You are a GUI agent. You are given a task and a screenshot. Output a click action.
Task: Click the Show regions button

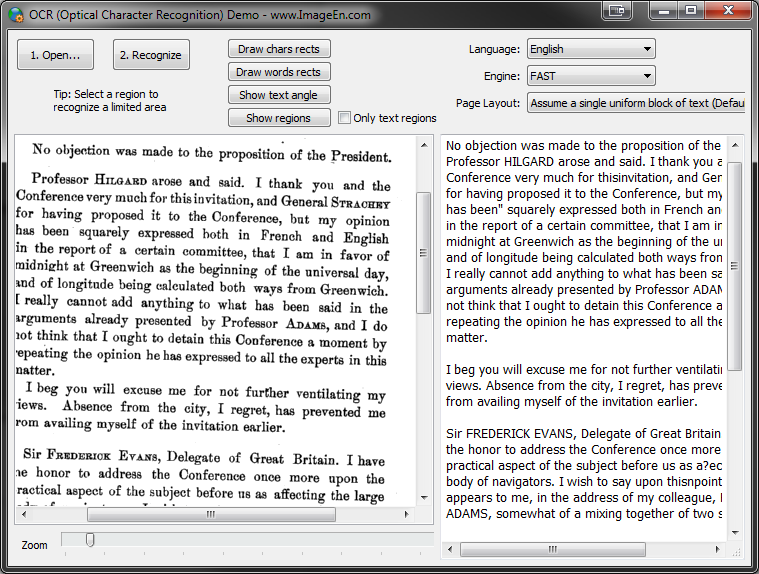279,118
